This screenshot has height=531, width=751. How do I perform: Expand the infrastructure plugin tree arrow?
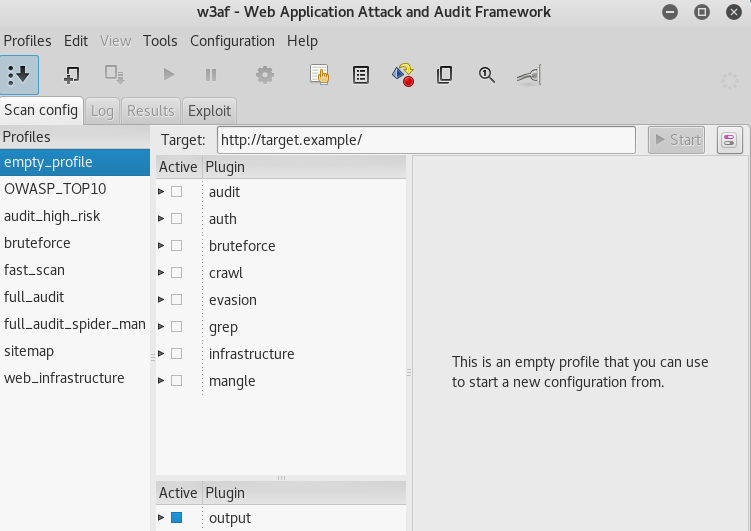pyautogui.click(x=161, y=353)
